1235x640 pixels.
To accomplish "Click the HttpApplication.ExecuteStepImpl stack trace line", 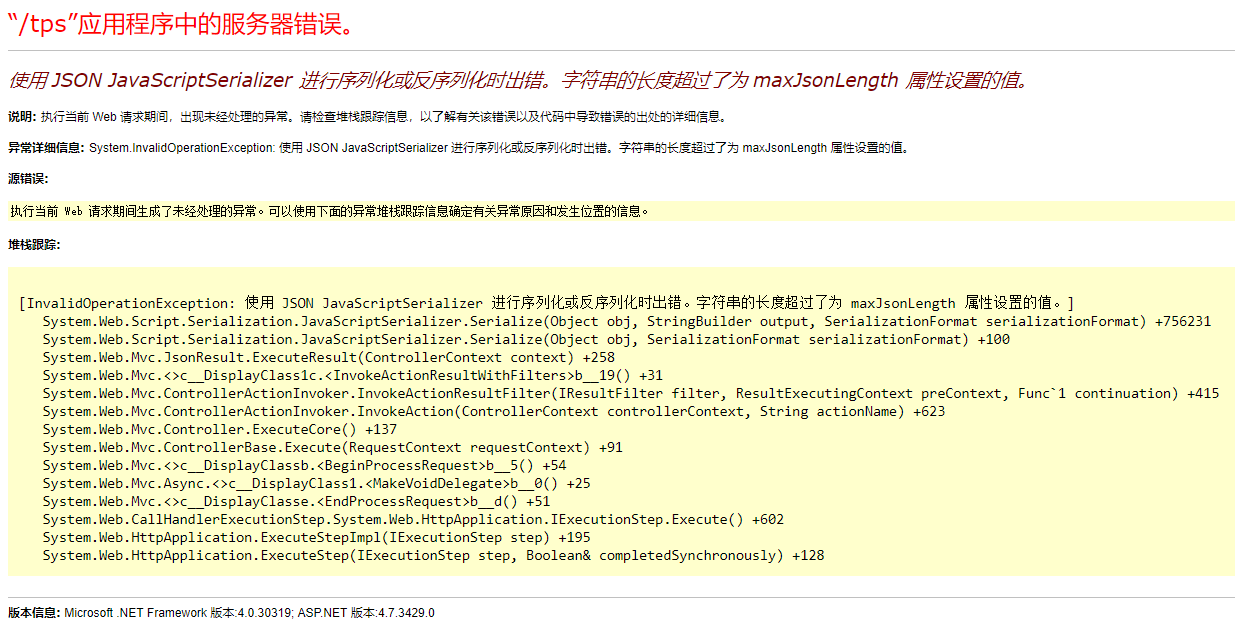I will coord(316,538).
